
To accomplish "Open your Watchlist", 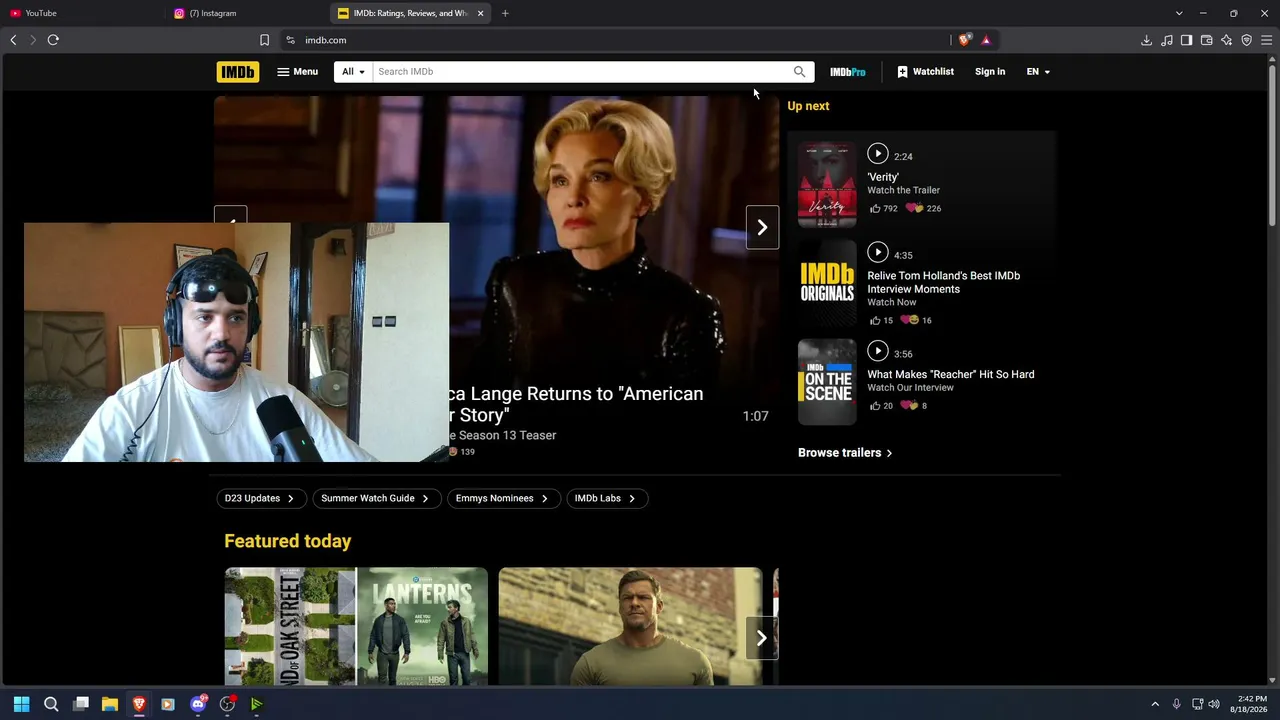I will click(925, 72).
